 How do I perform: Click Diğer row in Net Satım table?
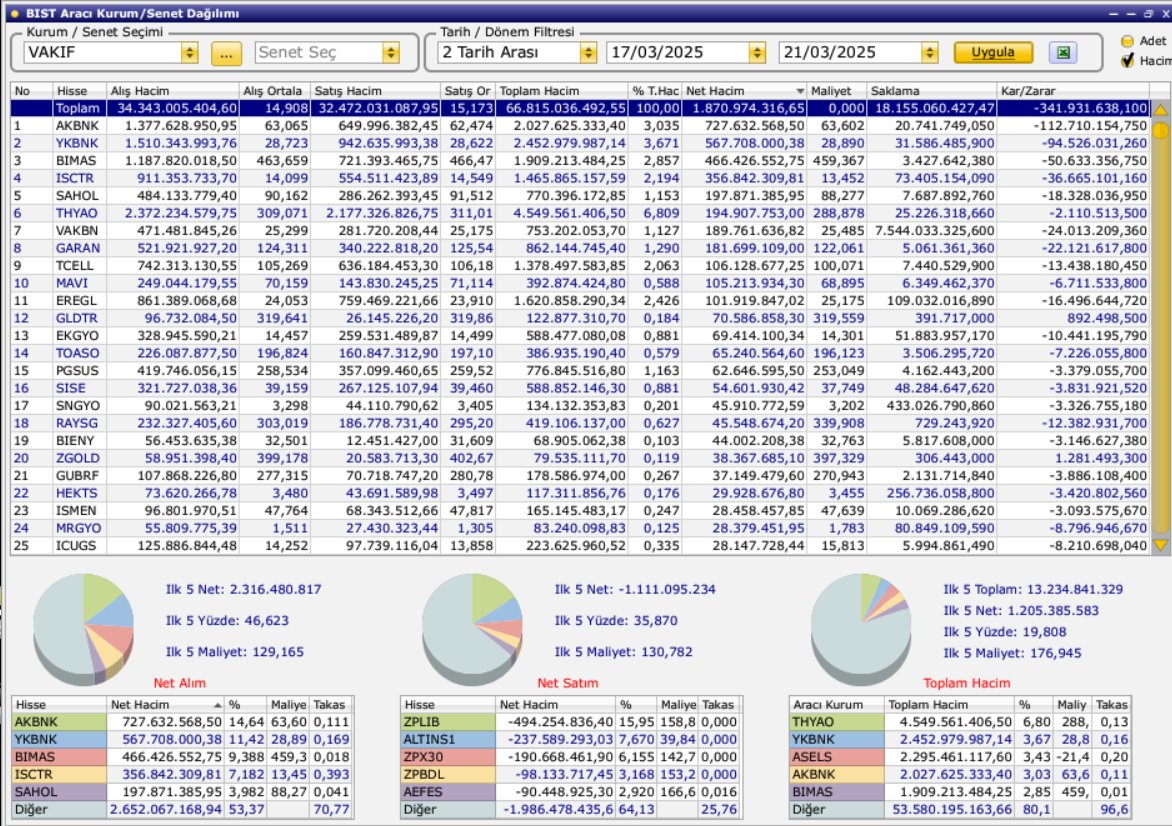coord(570,810)
